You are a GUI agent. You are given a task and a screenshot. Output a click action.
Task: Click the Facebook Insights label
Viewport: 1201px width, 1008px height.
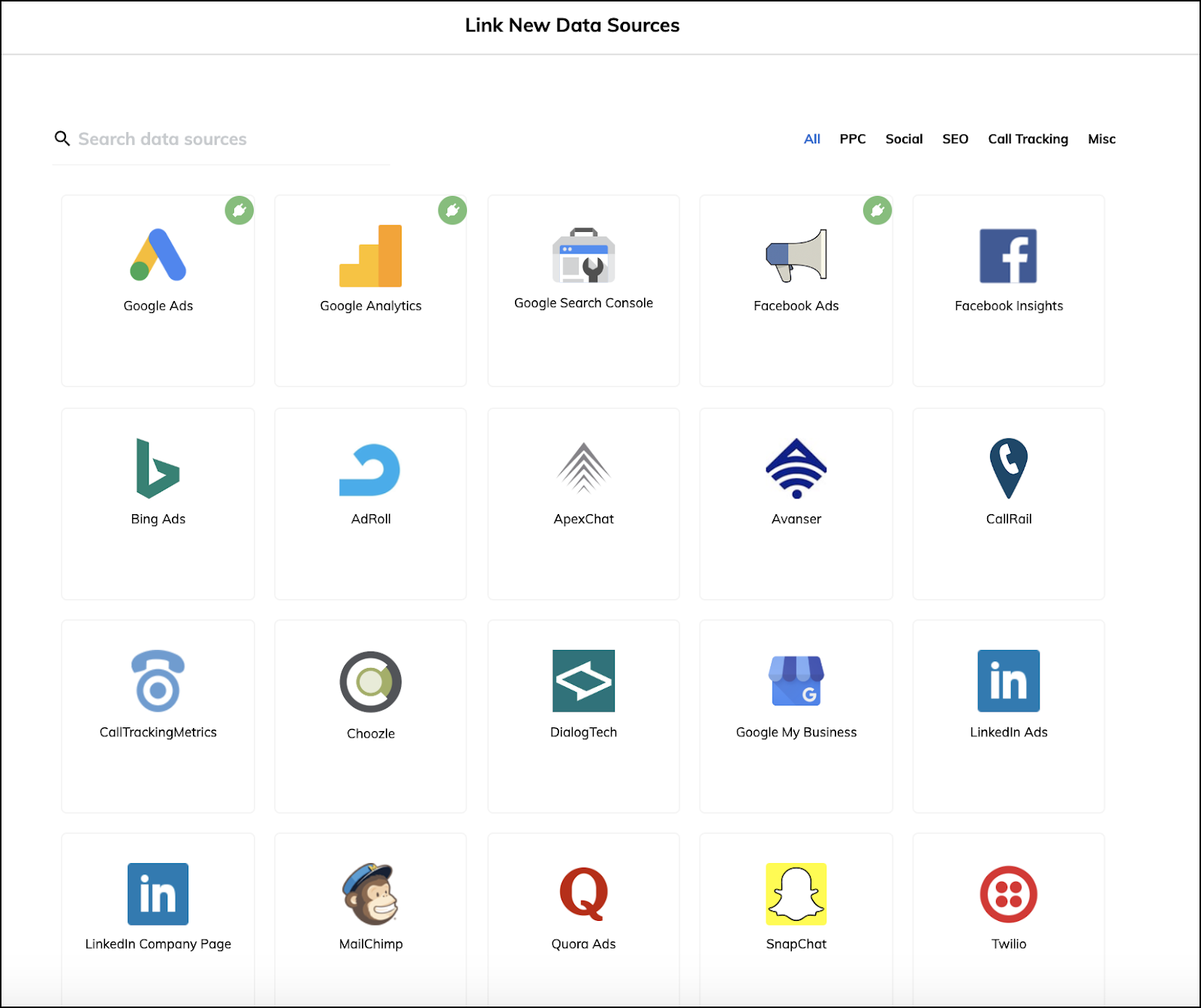[x=1009, y=305]
